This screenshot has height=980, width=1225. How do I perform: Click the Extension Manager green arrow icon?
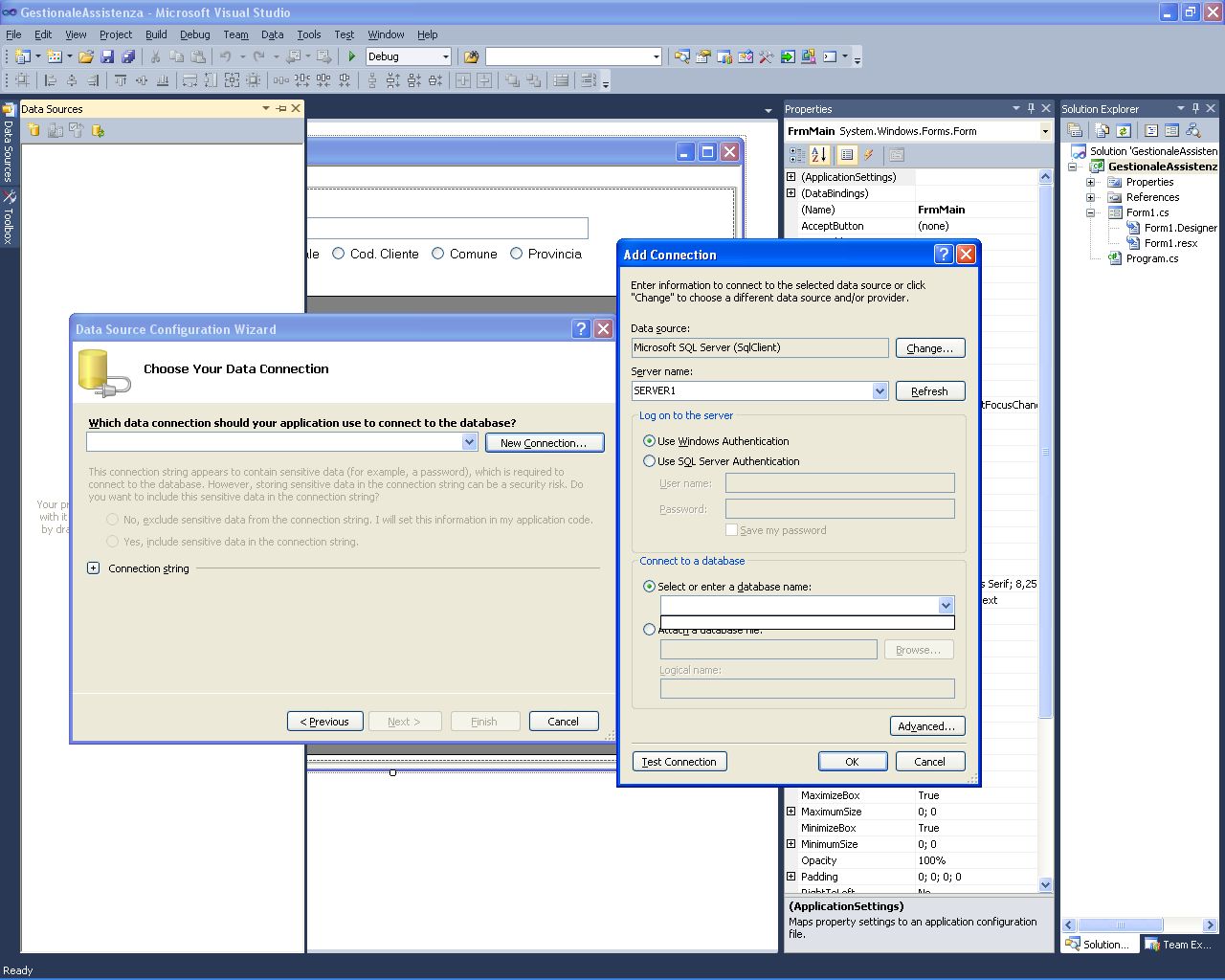pyautogui.click(x=788, y=56)
